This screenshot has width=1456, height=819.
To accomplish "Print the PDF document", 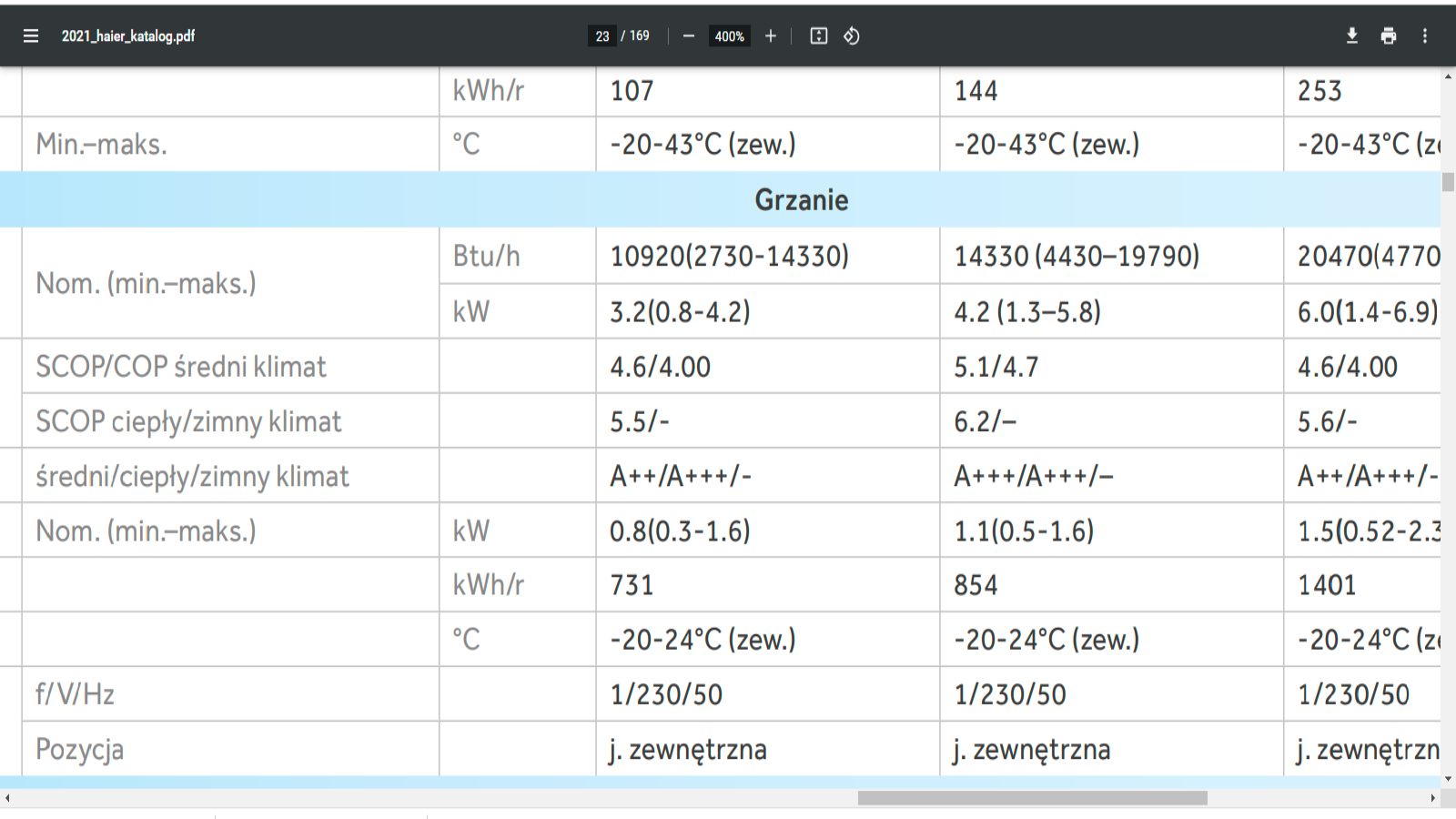I will 1389,36.
